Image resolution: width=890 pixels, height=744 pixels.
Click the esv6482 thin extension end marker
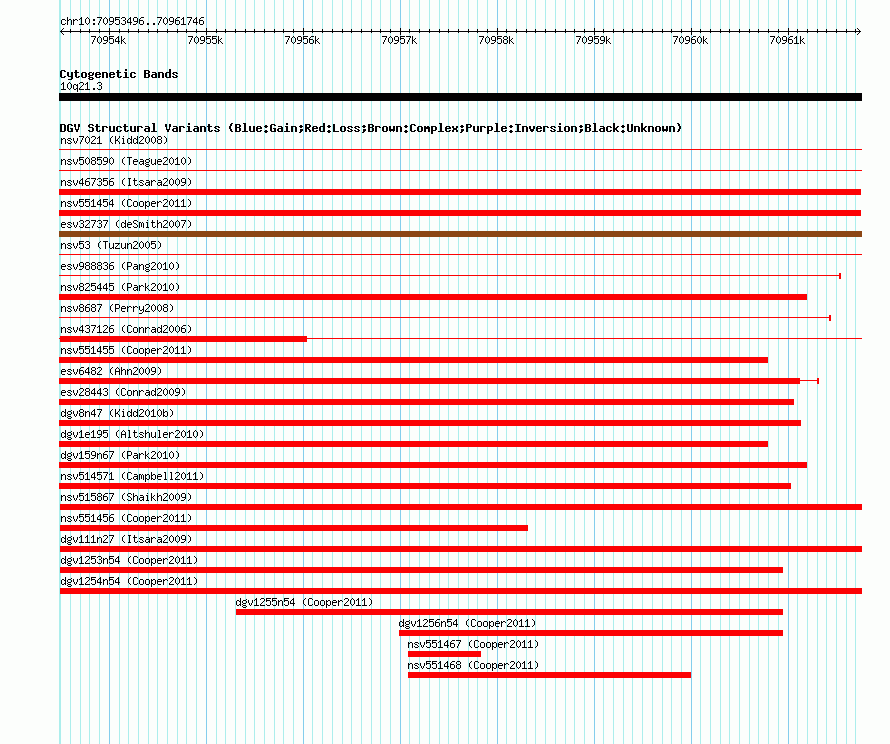818,381
